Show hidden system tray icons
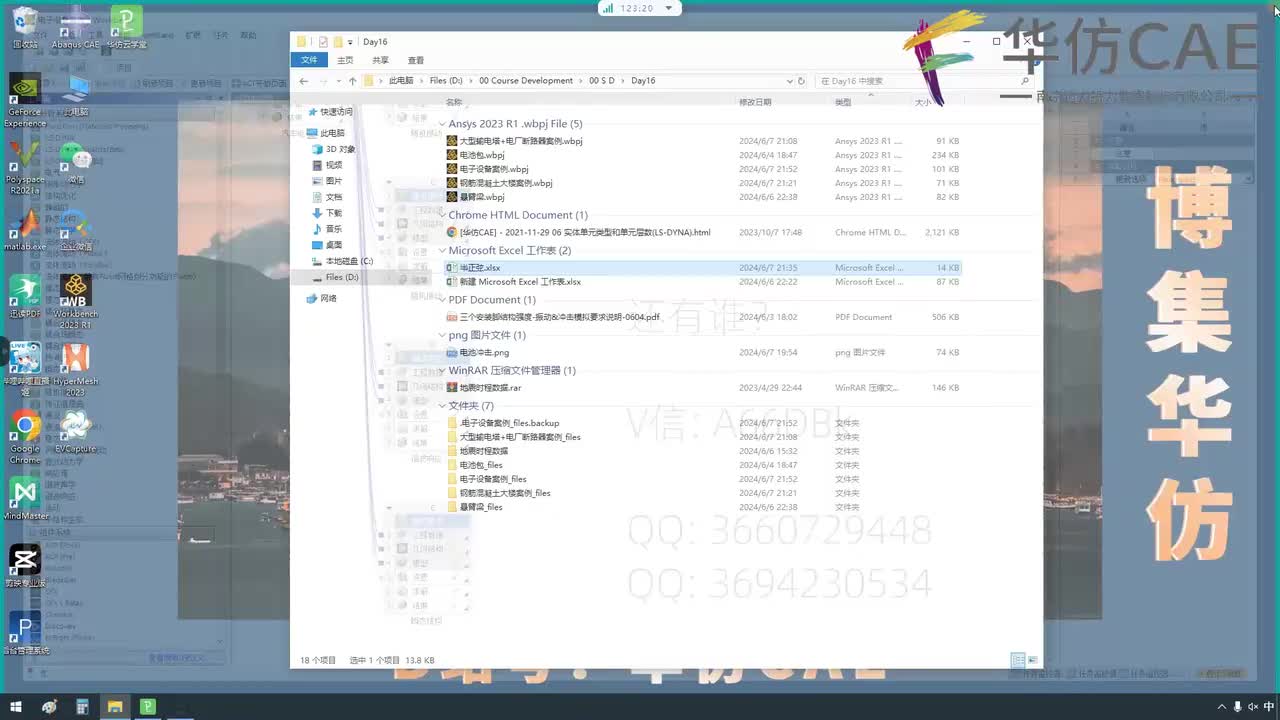The height and width of the screenshot is (720, 1280). pyautogui.click(x=1222, y=707)
